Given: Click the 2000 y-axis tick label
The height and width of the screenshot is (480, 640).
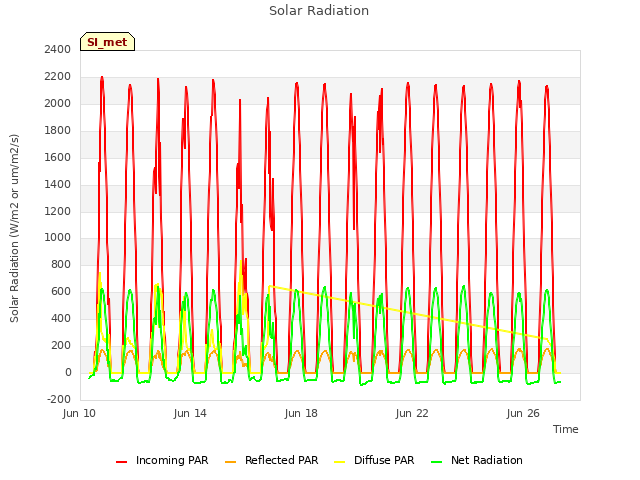Looking at the screenshot, I should point(58,103).
